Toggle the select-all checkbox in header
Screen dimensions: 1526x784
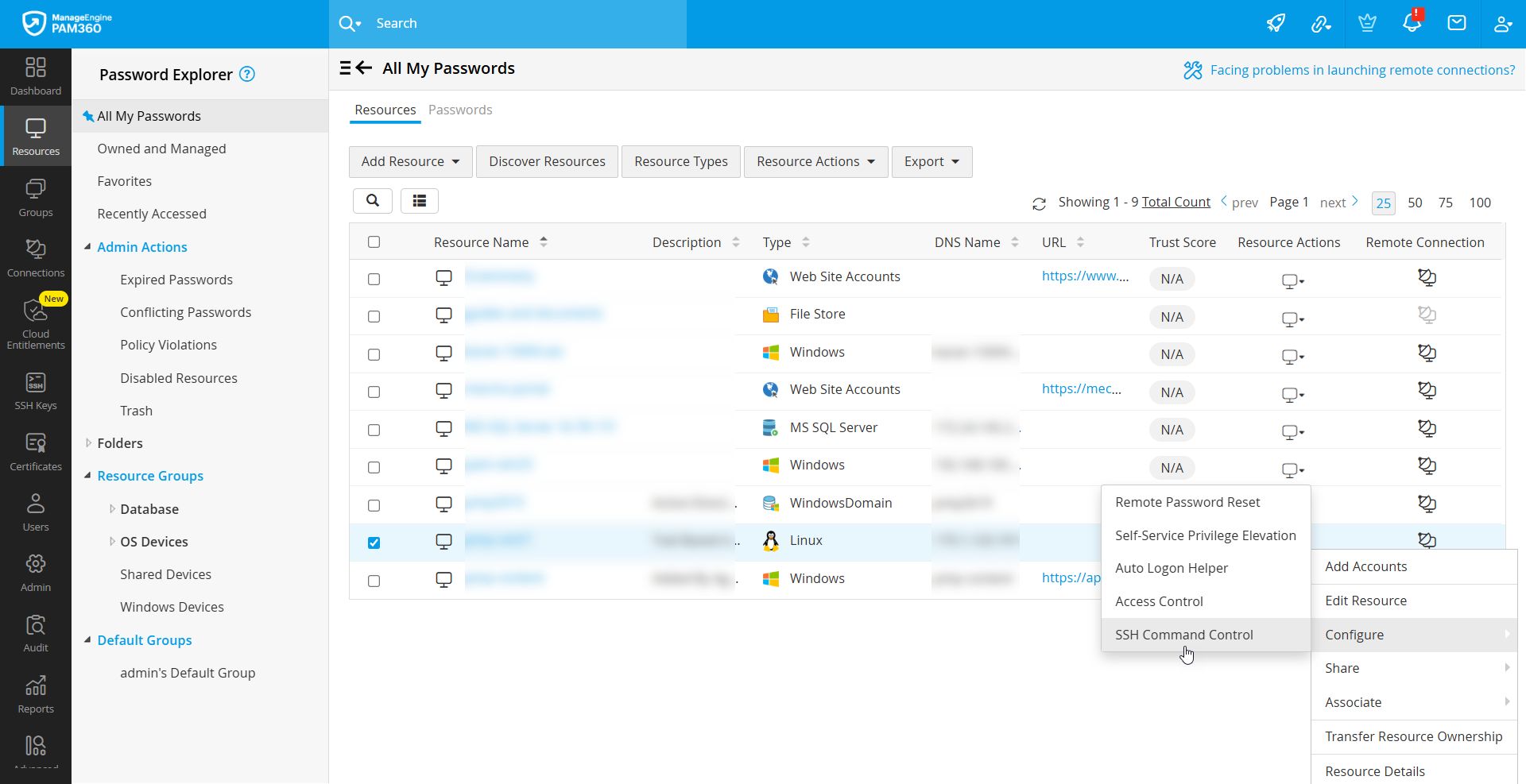tap(374, 242)
